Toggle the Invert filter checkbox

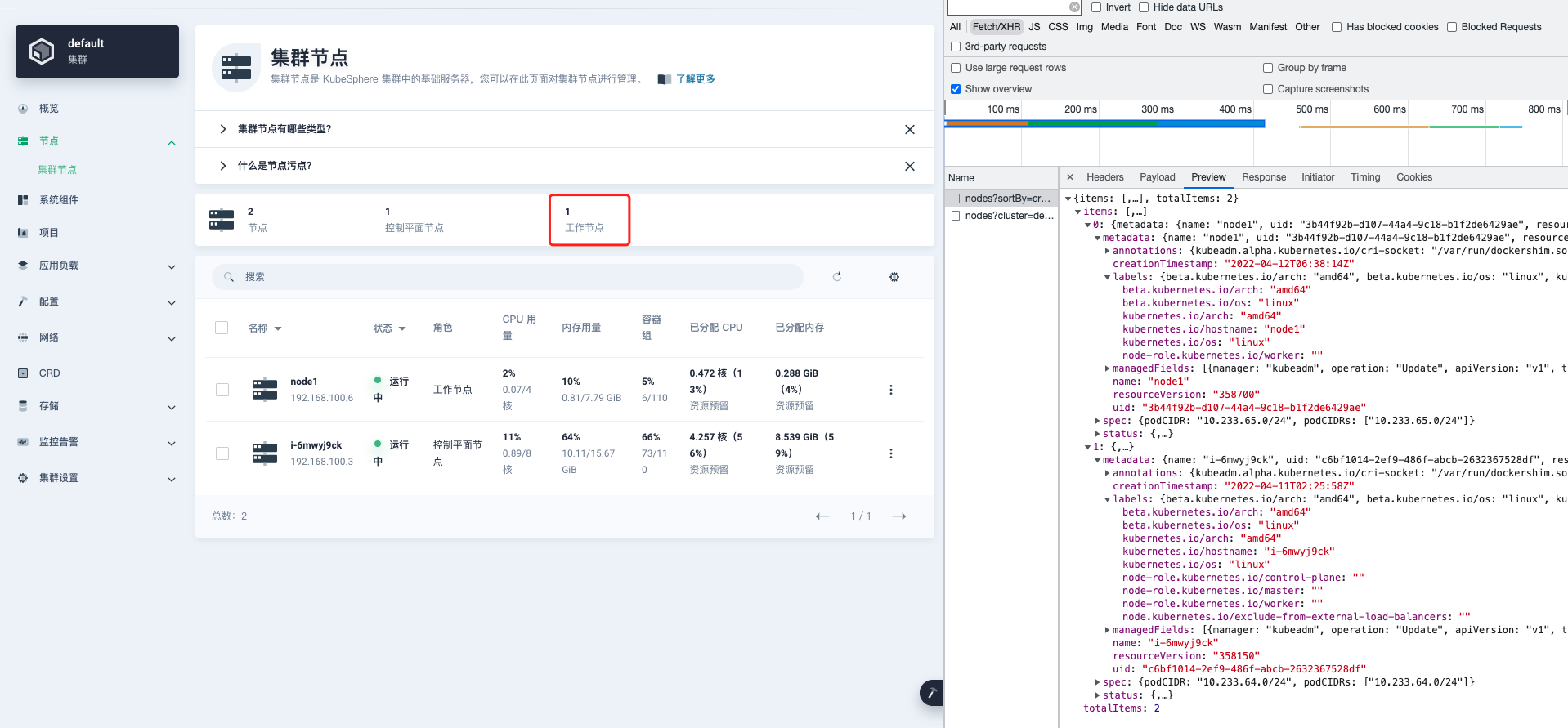pyautogui.click(x=1096, y=7)
